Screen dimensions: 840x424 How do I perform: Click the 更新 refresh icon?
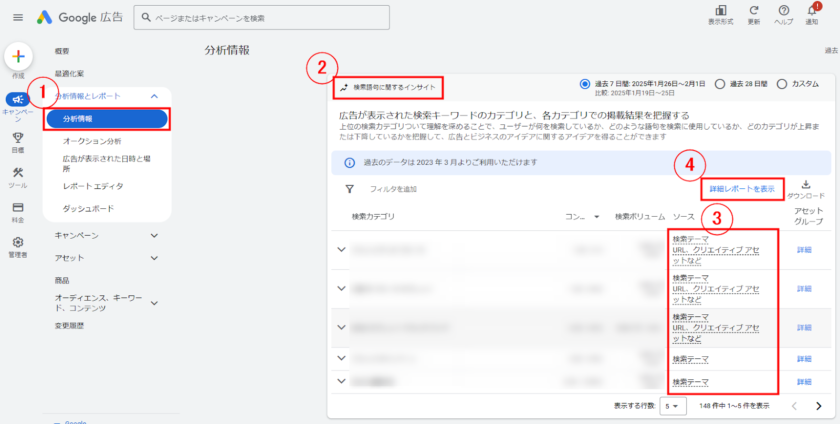[753, 10]
